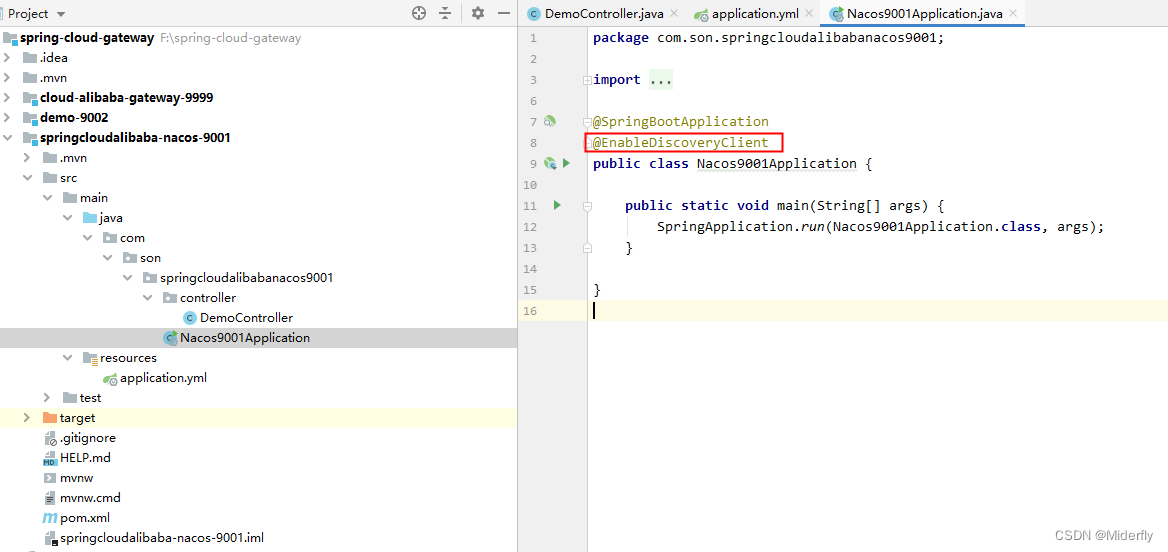This screenshot has height=552, width=1168.
Task: Select application.yml in resources
Action: click(163, 378)
